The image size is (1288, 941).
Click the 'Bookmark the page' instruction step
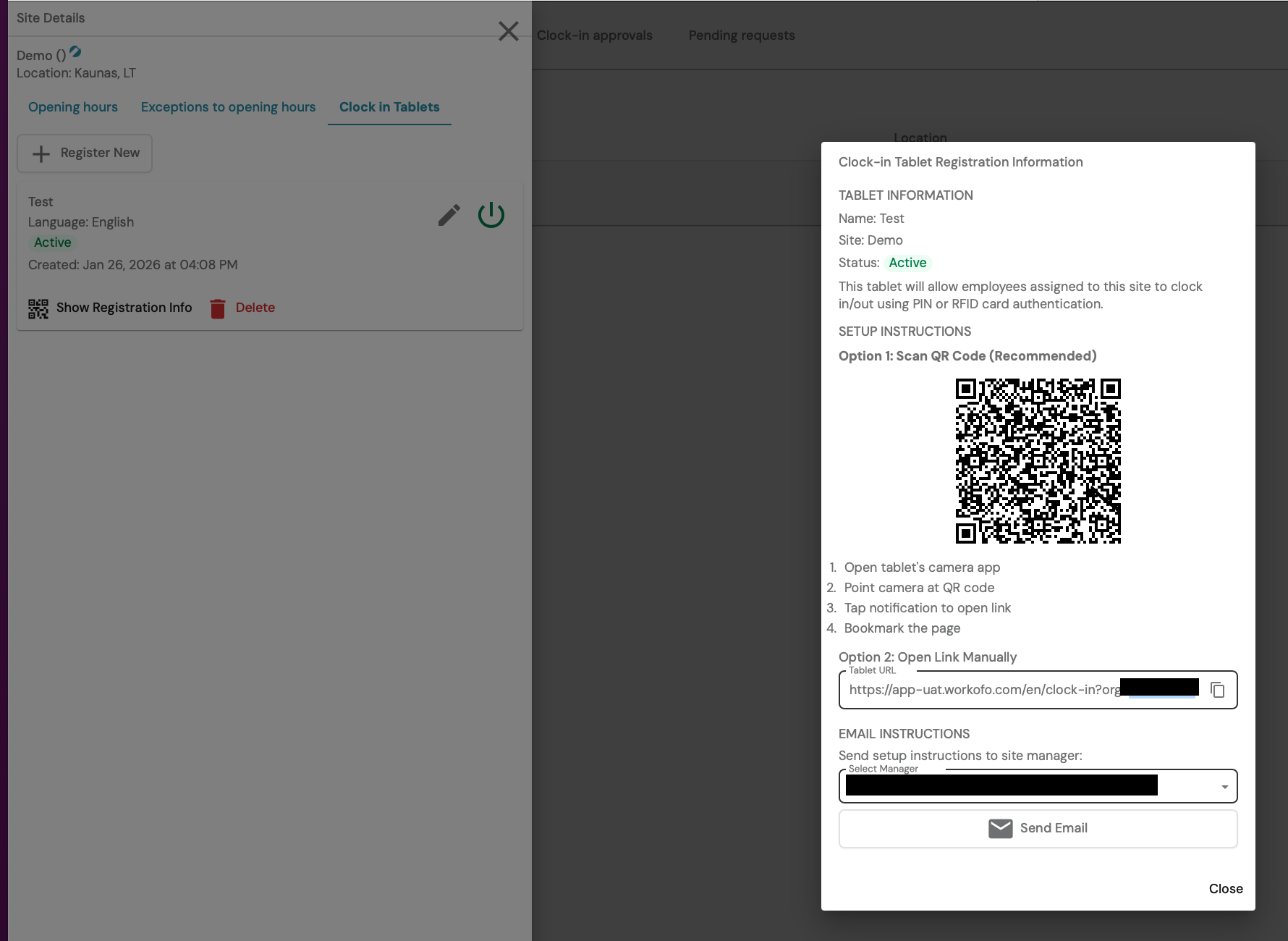pyautogui.click(x=902, y=628)
